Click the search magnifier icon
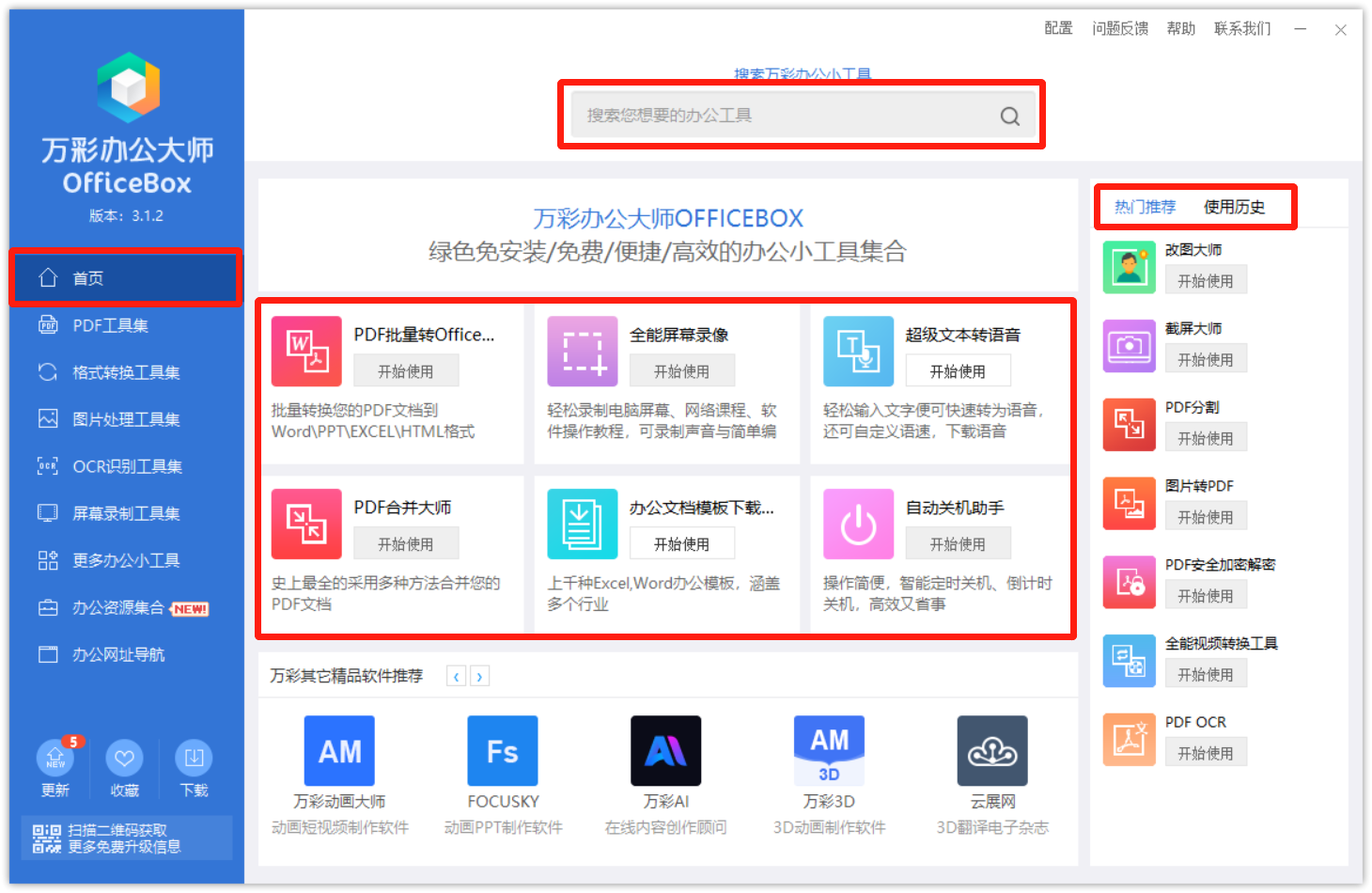Screen dimensions: 1372x893 click(1010, 116)
